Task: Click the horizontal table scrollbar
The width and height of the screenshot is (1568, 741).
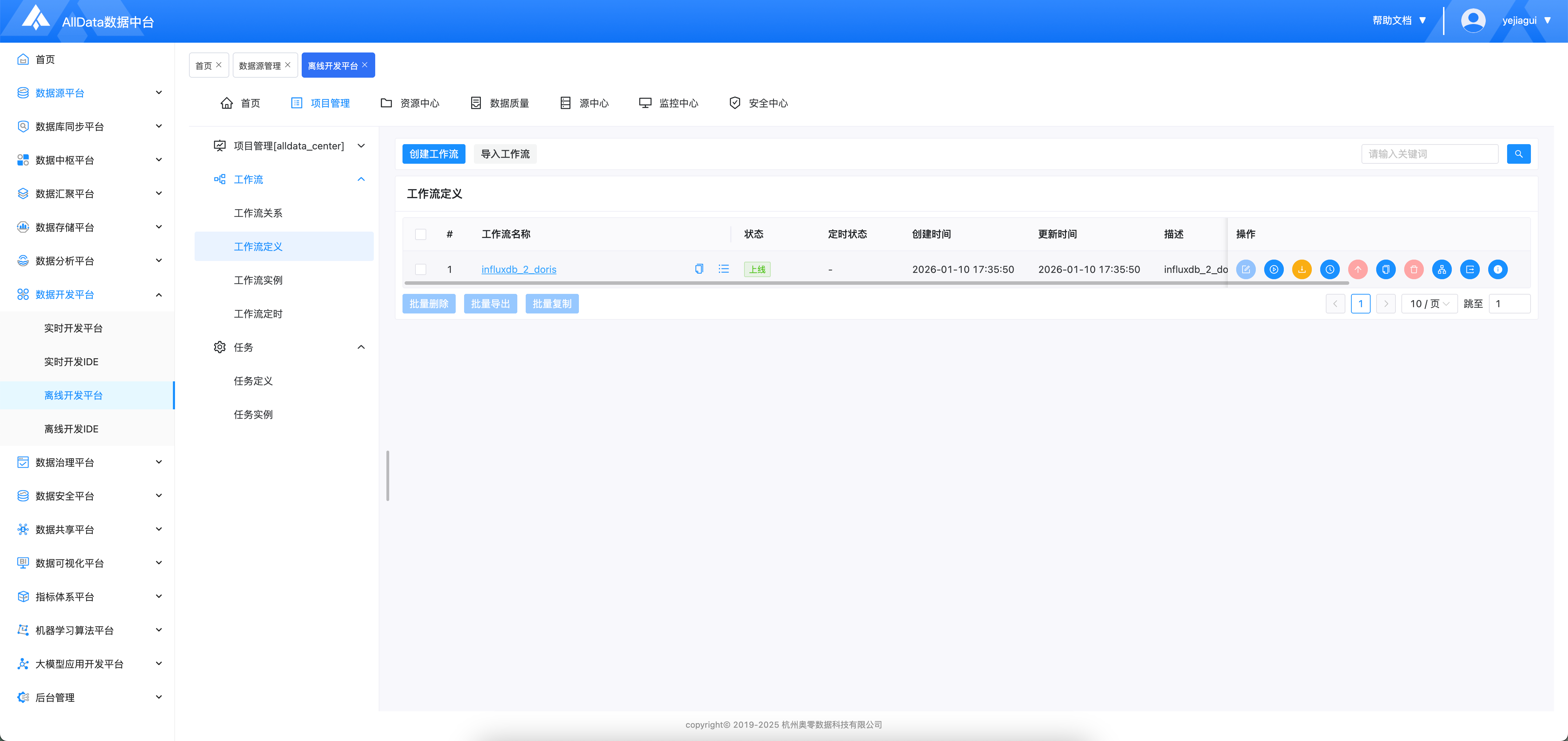Action: (x=876, y=283)
